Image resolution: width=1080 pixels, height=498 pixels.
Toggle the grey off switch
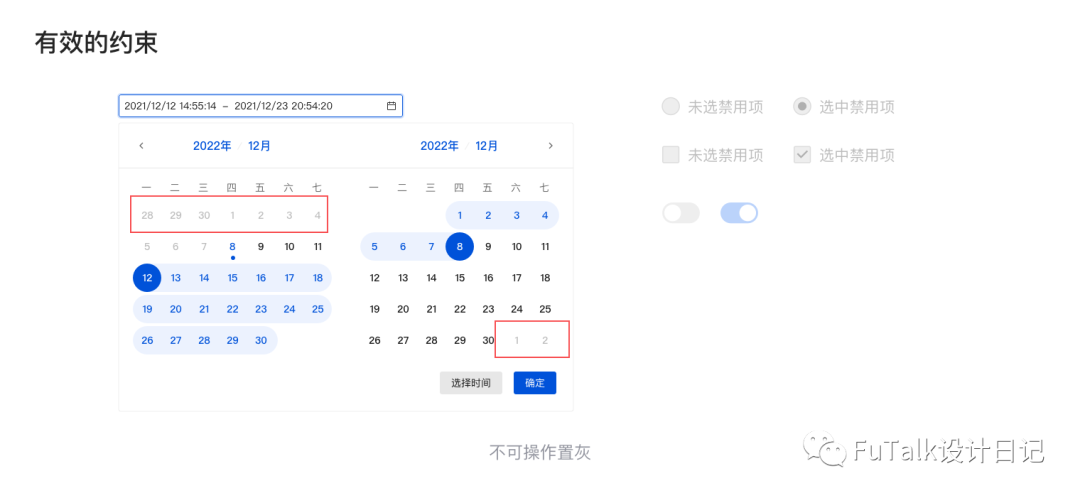click(681, 213)
